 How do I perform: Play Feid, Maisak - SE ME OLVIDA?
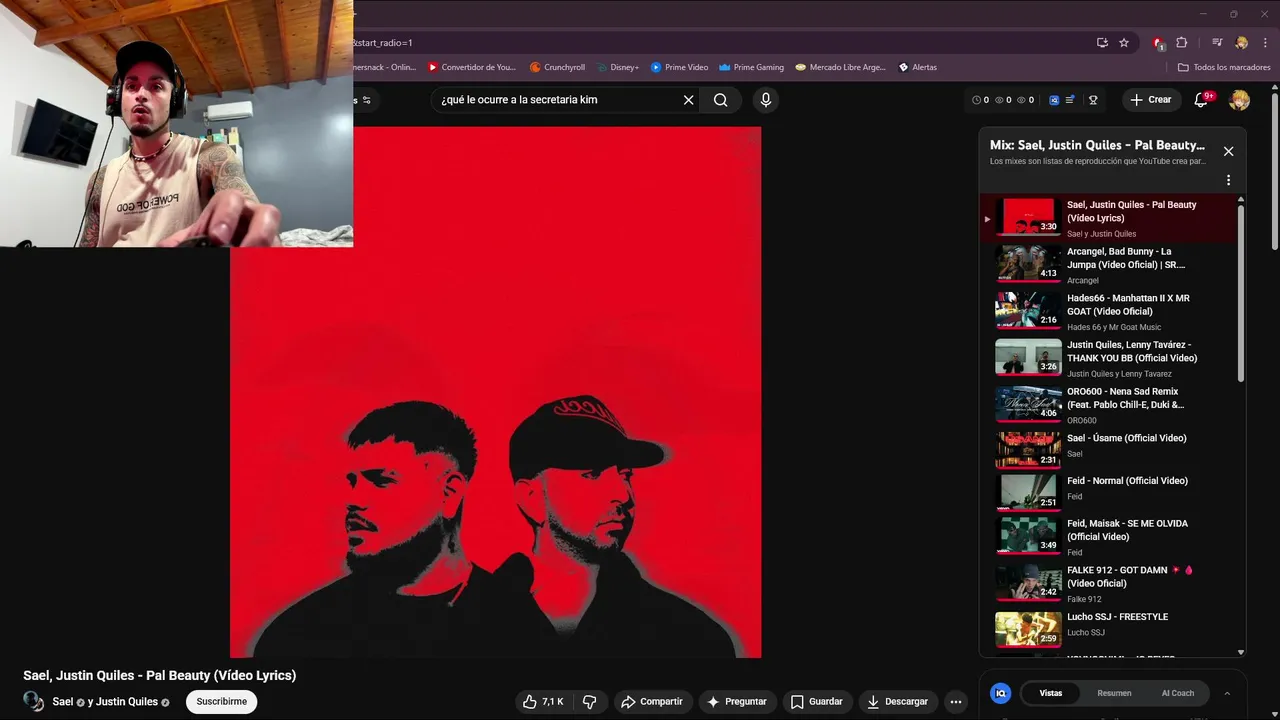(1110, 536)
